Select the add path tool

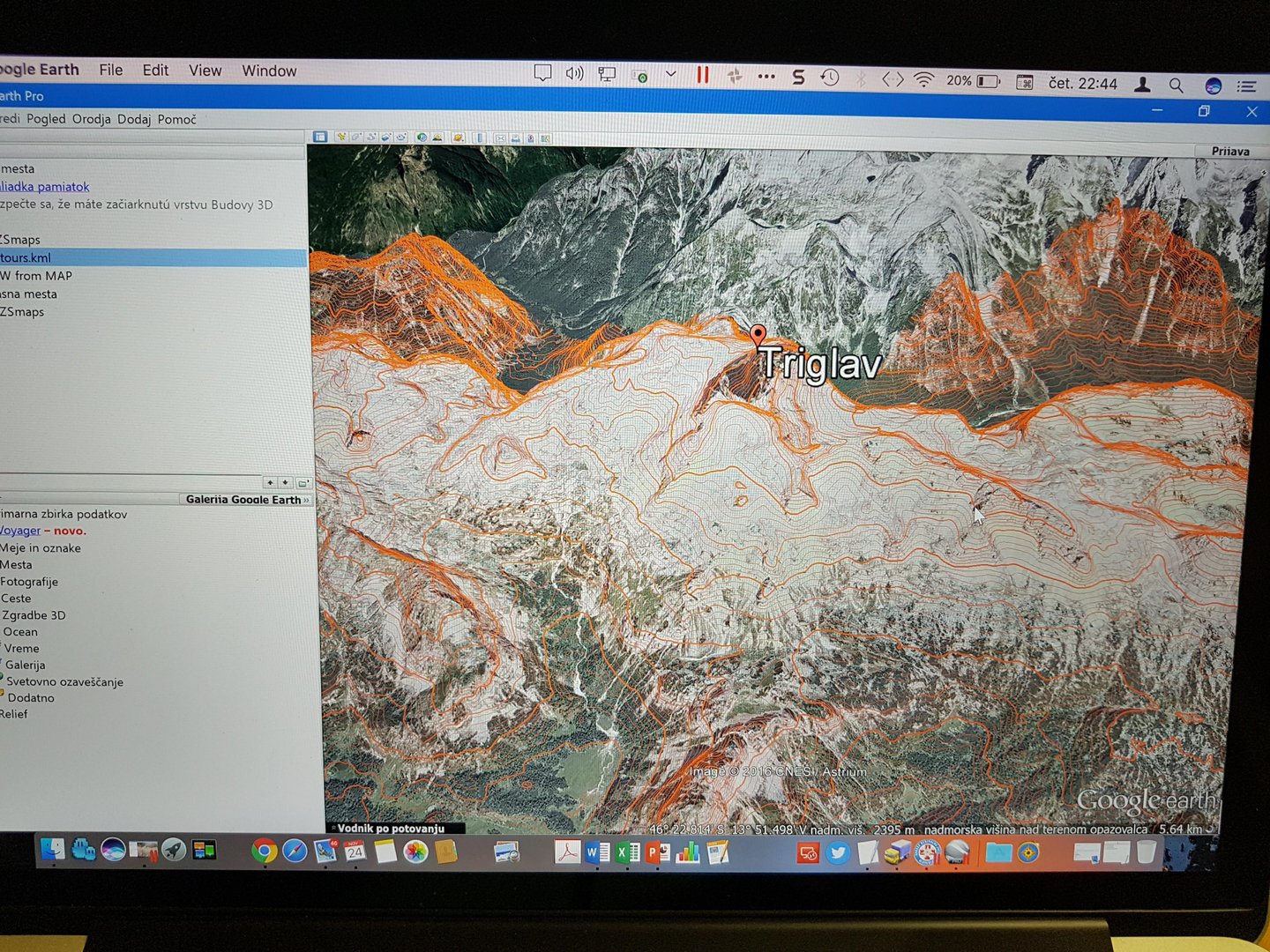(371, 138)
